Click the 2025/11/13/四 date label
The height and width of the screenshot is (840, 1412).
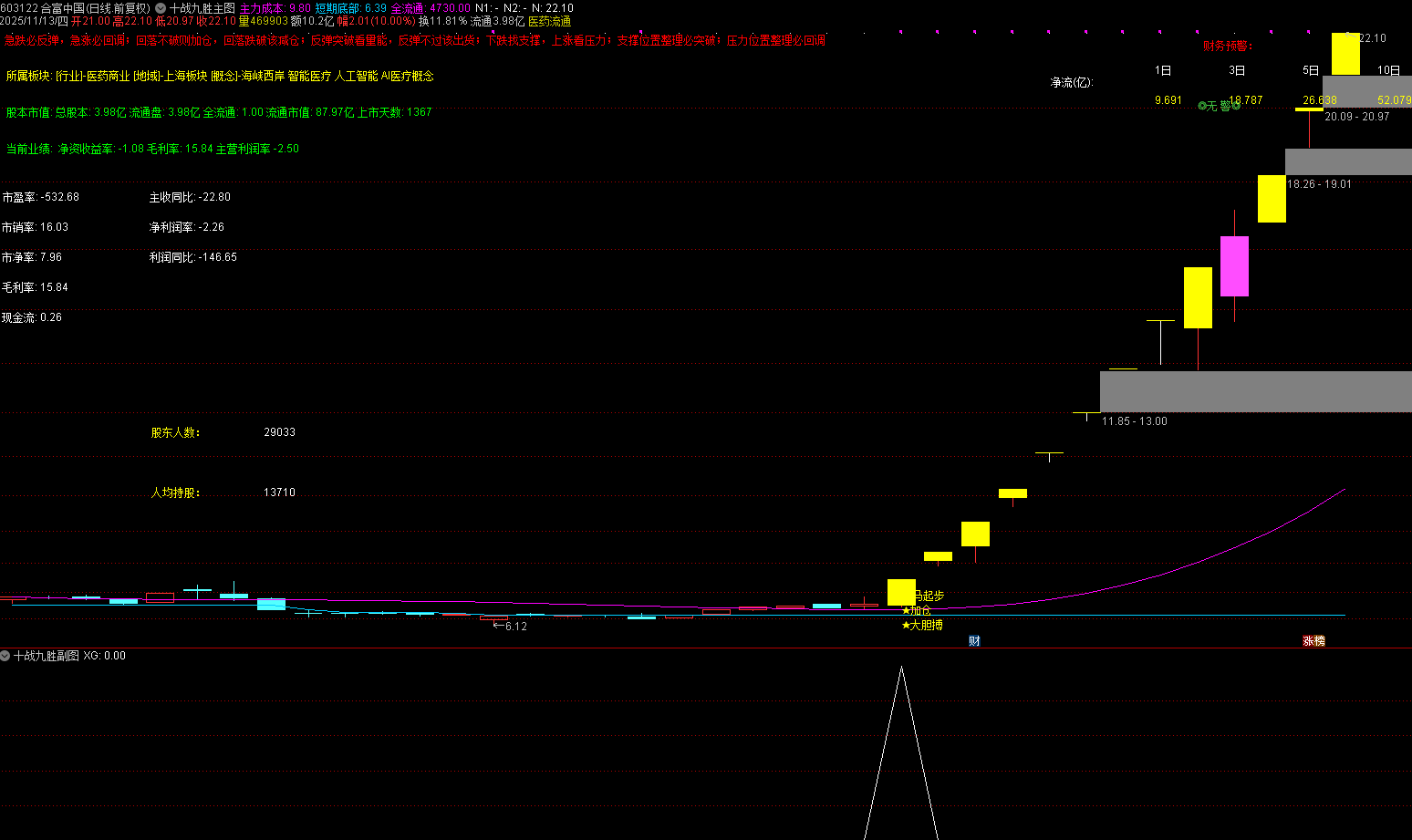click(x=35, y=21)
